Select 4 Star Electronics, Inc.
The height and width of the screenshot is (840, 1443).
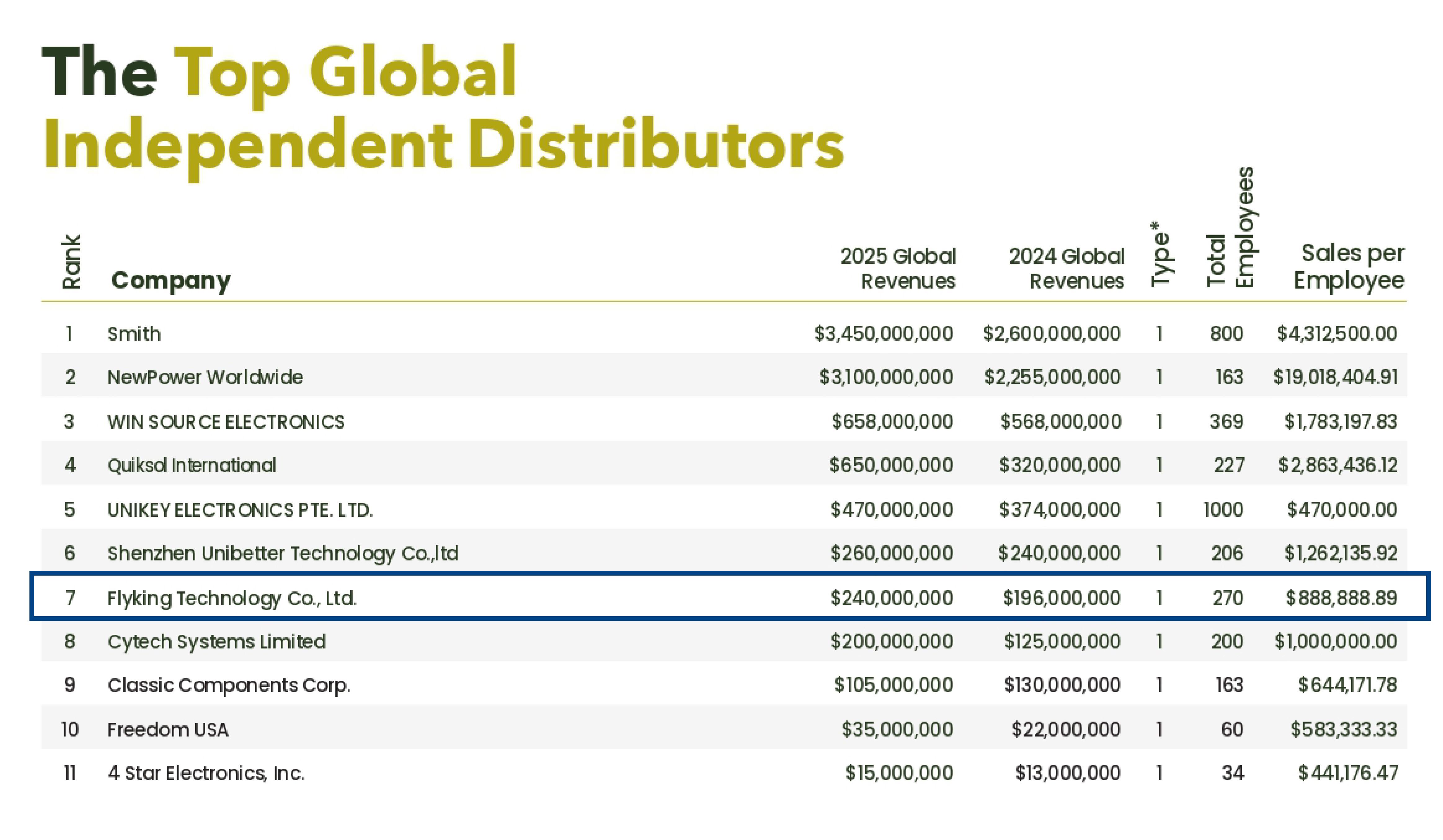point(206,774)
